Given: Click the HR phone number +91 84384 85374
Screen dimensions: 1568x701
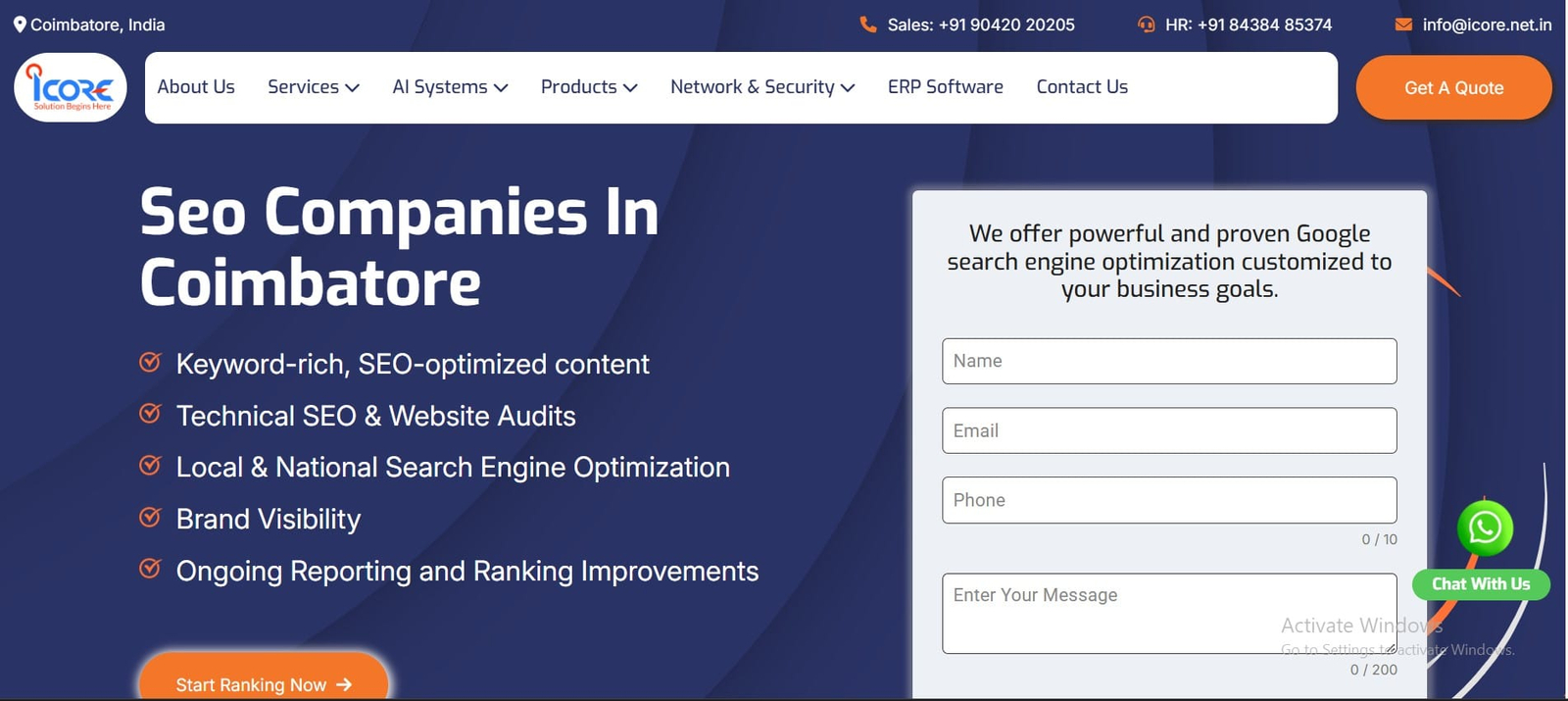Looking at the screenshot, I should [1264, 25].
